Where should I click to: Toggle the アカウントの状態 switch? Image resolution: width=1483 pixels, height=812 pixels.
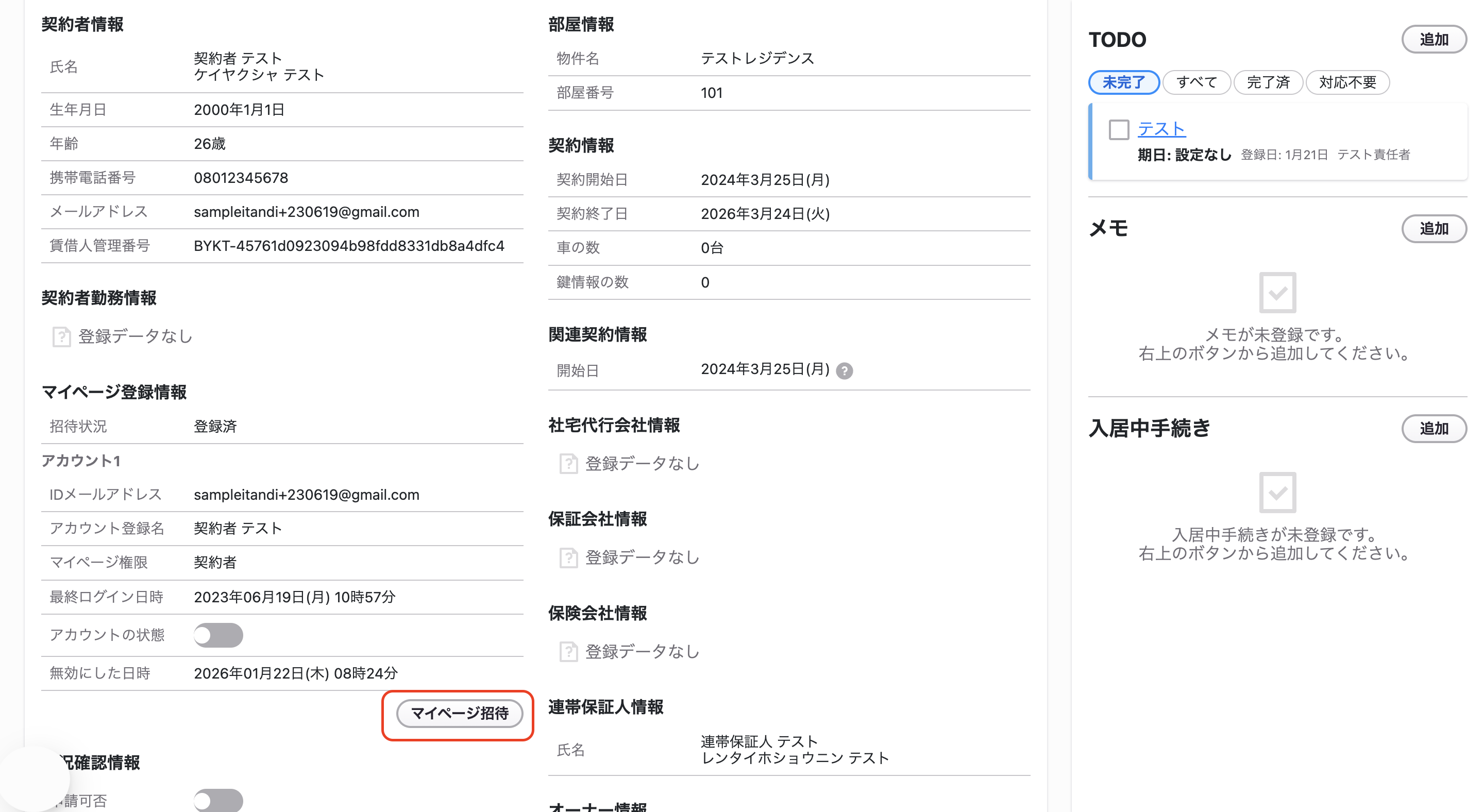click(x=218, y=635)
